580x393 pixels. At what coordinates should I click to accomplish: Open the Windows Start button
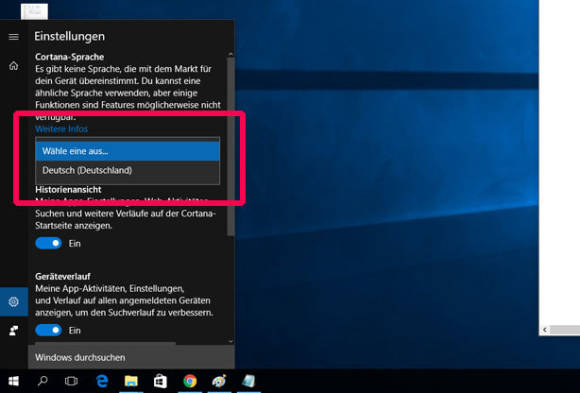tap(14, 381)
